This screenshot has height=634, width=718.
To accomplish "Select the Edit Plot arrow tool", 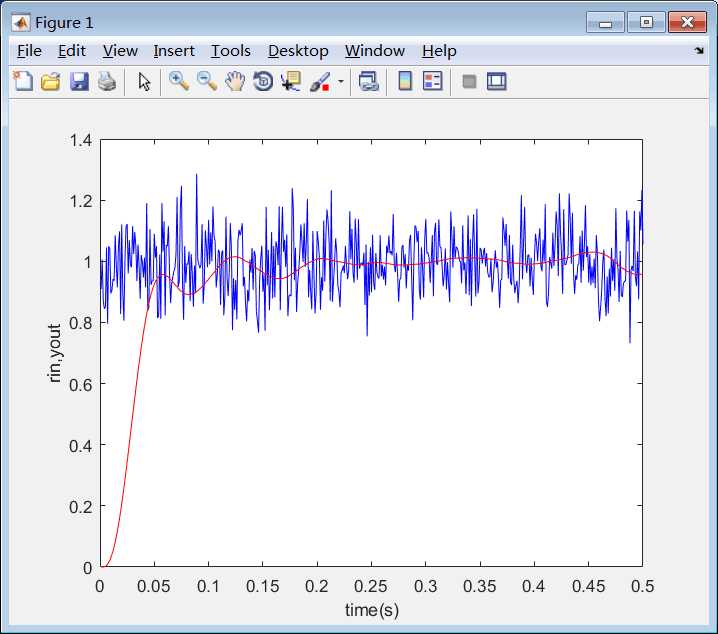I will [x=144, y=81].
